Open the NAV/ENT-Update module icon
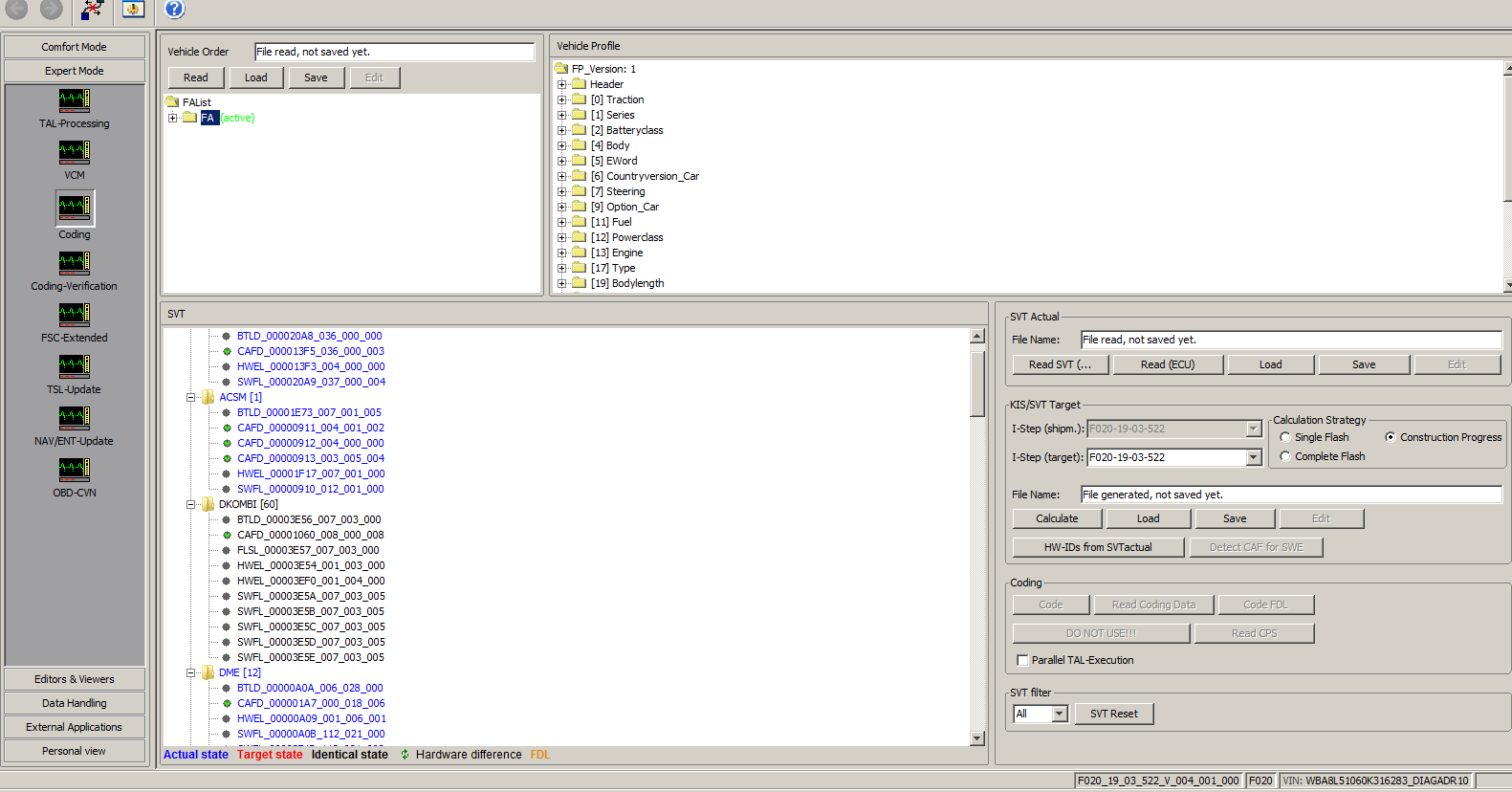 click(75, 418)
